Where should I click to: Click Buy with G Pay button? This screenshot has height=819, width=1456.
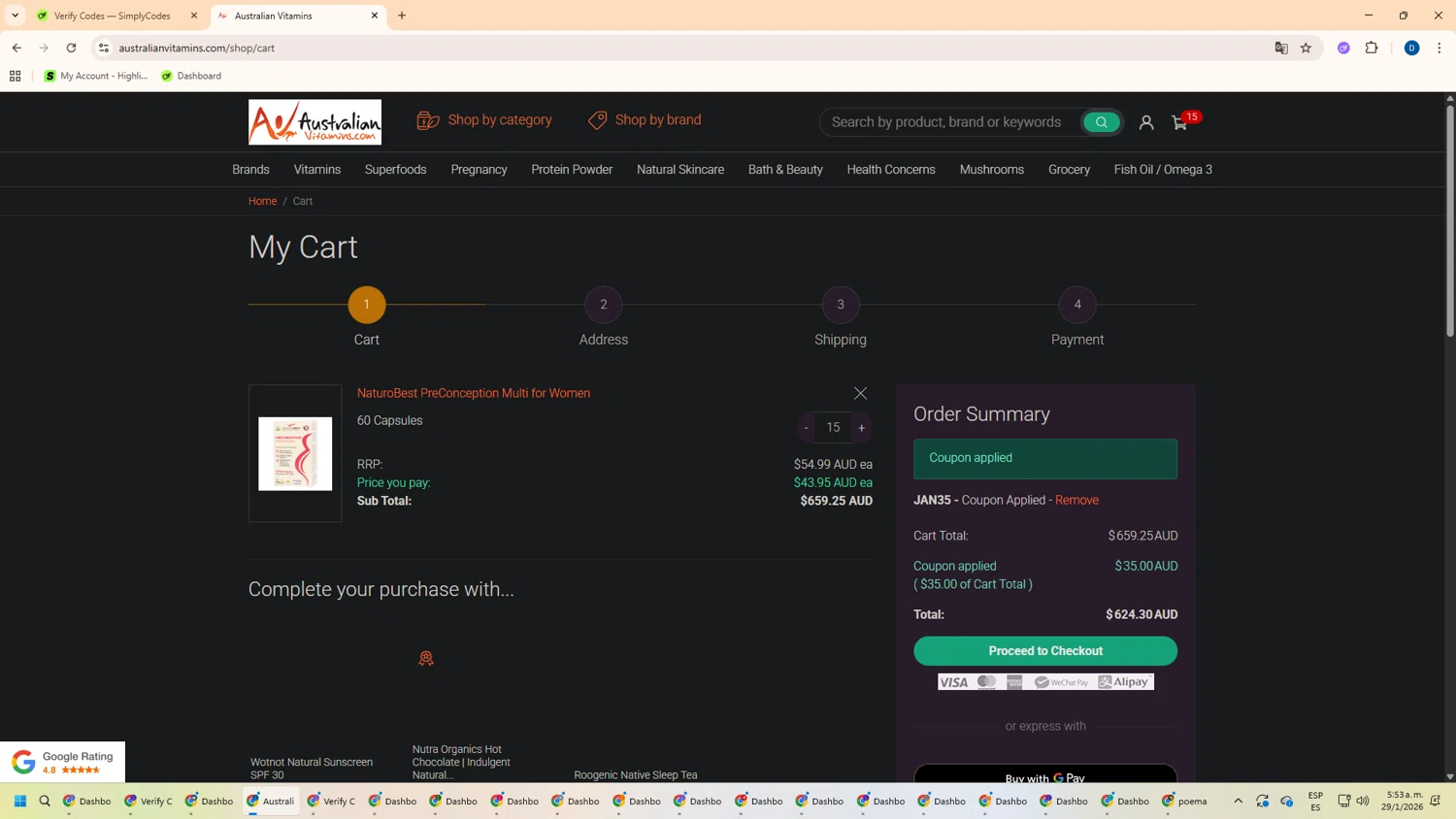[x=1045, y=775]
